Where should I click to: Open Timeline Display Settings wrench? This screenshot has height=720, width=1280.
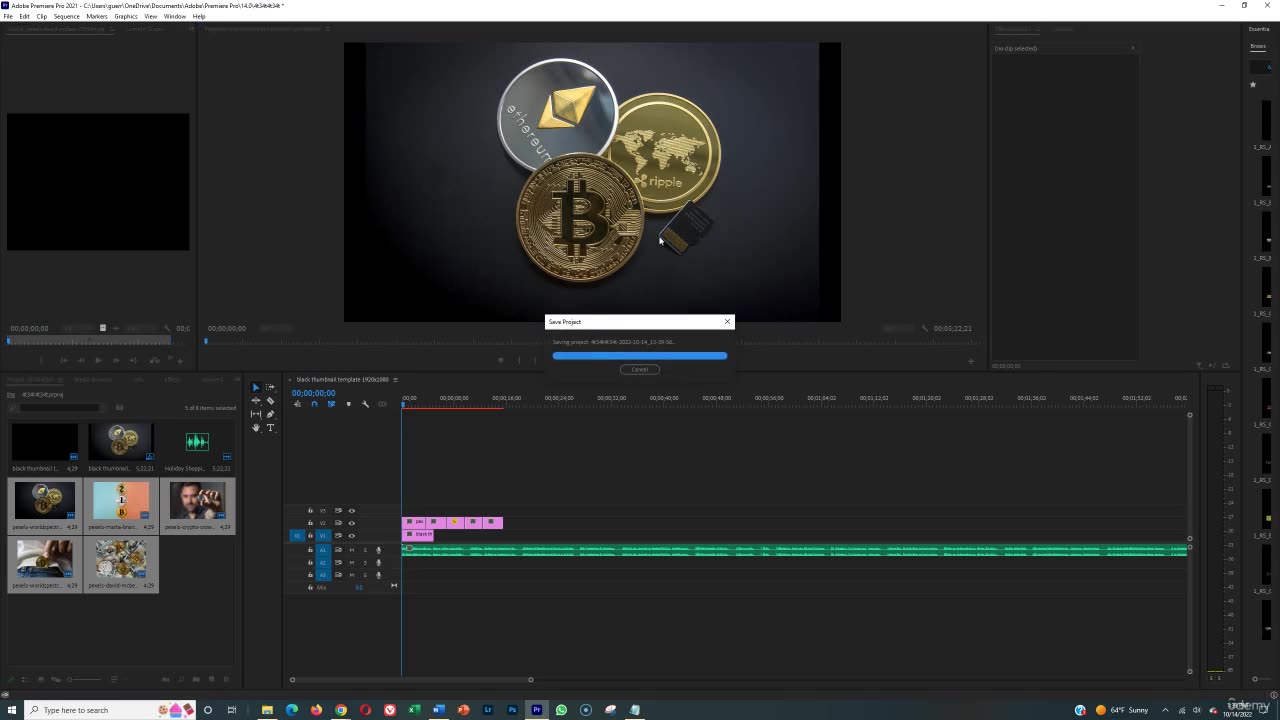(365, 404)
